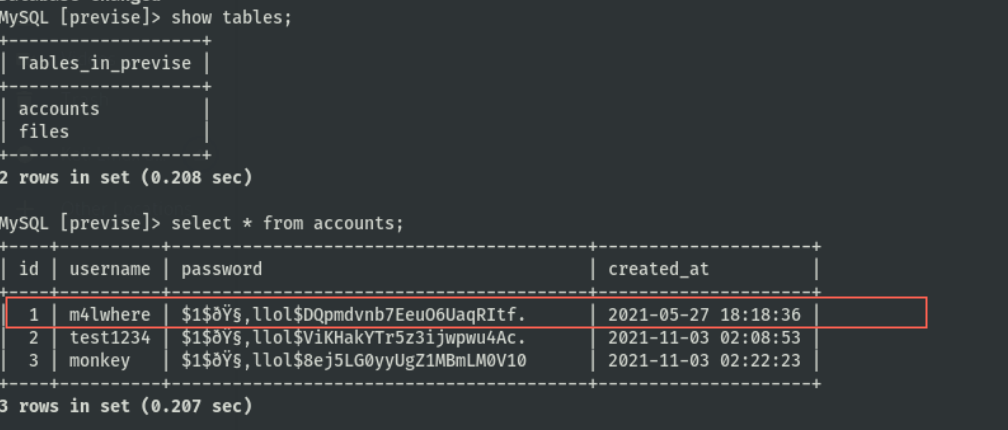Click the username column header
1008x430 pixels.
tap(110, 269)
